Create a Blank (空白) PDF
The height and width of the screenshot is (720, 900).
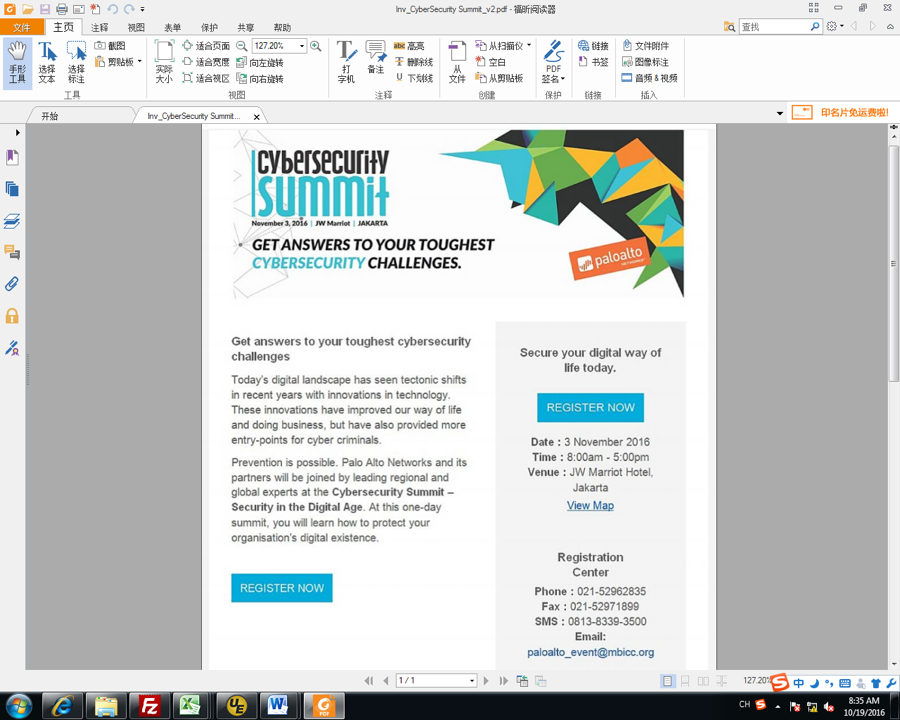(491, 61)
